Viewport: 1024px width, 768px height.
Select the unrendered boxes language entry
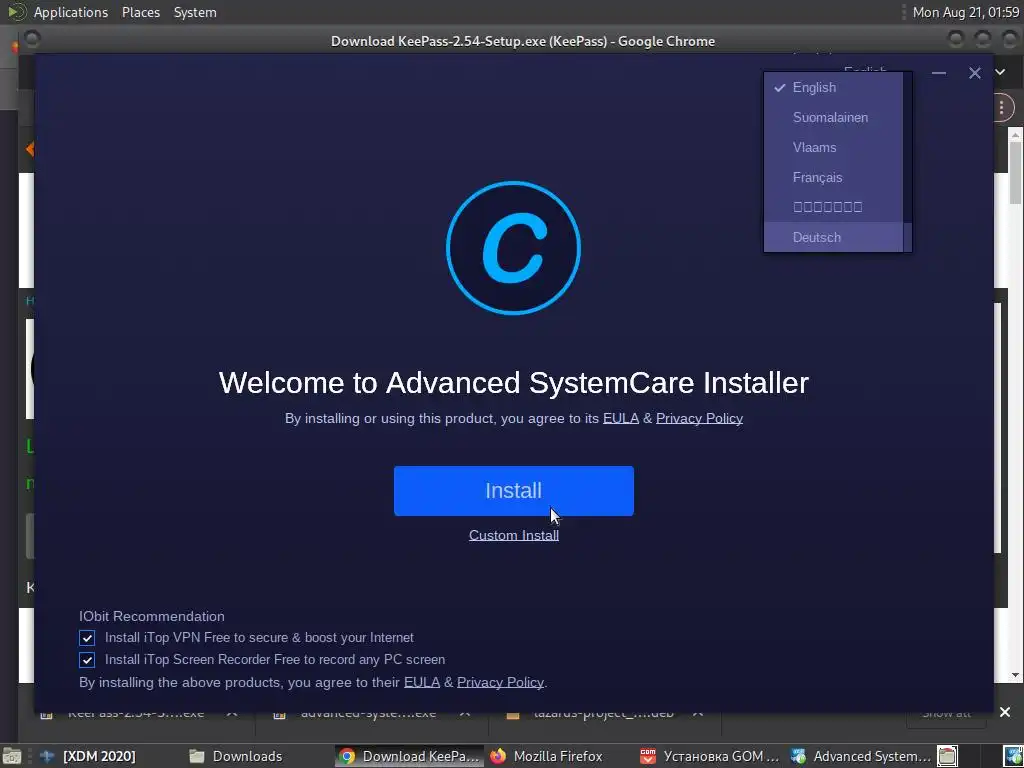click(x=833, y=207)
